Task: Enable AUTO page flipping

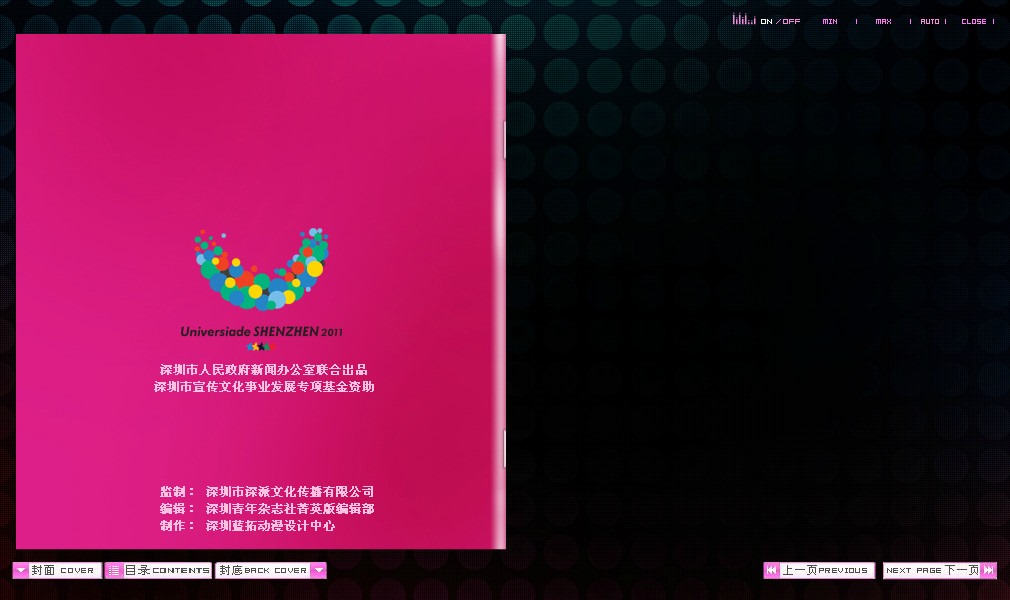Action: 929,21
